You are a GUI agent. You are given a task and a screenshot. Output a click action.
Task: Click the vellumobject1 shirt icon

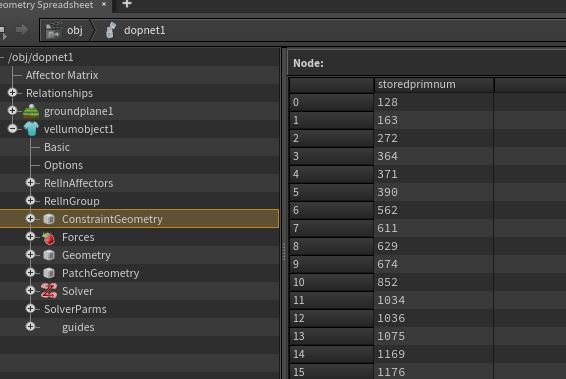point(31,129)
